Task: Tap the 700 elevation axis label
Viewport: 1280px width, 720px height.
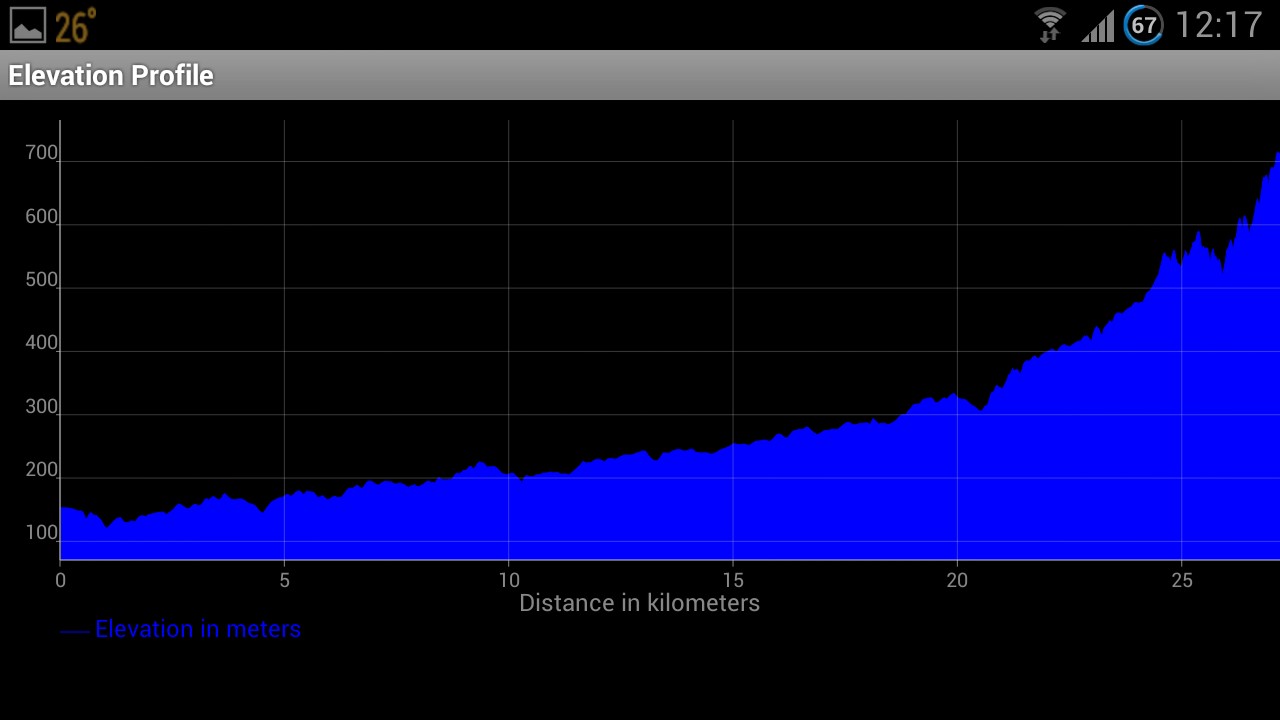Action: [42, 153]
